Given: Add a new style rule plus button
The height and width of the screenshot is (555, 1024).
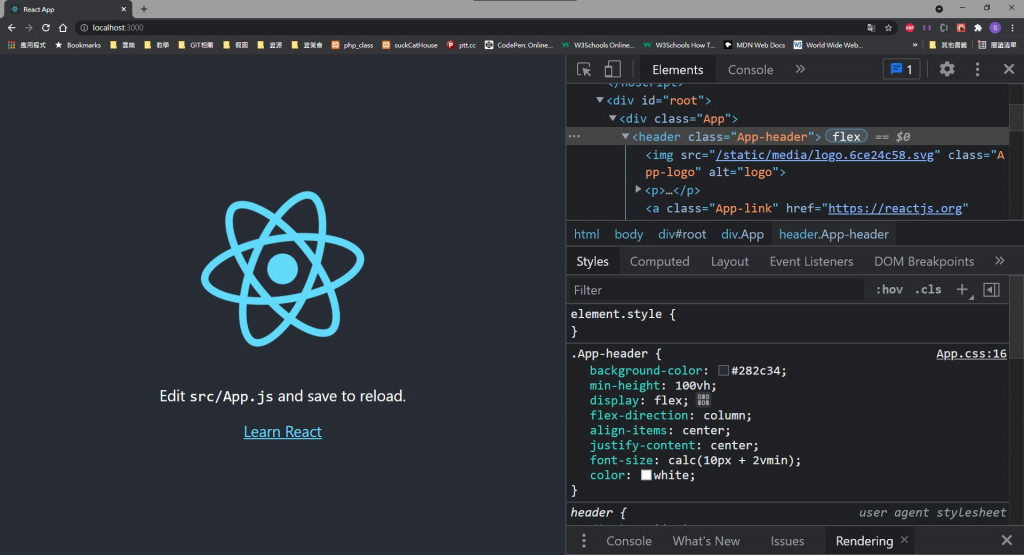Looking at the screenshot, I should pos(963,289).
